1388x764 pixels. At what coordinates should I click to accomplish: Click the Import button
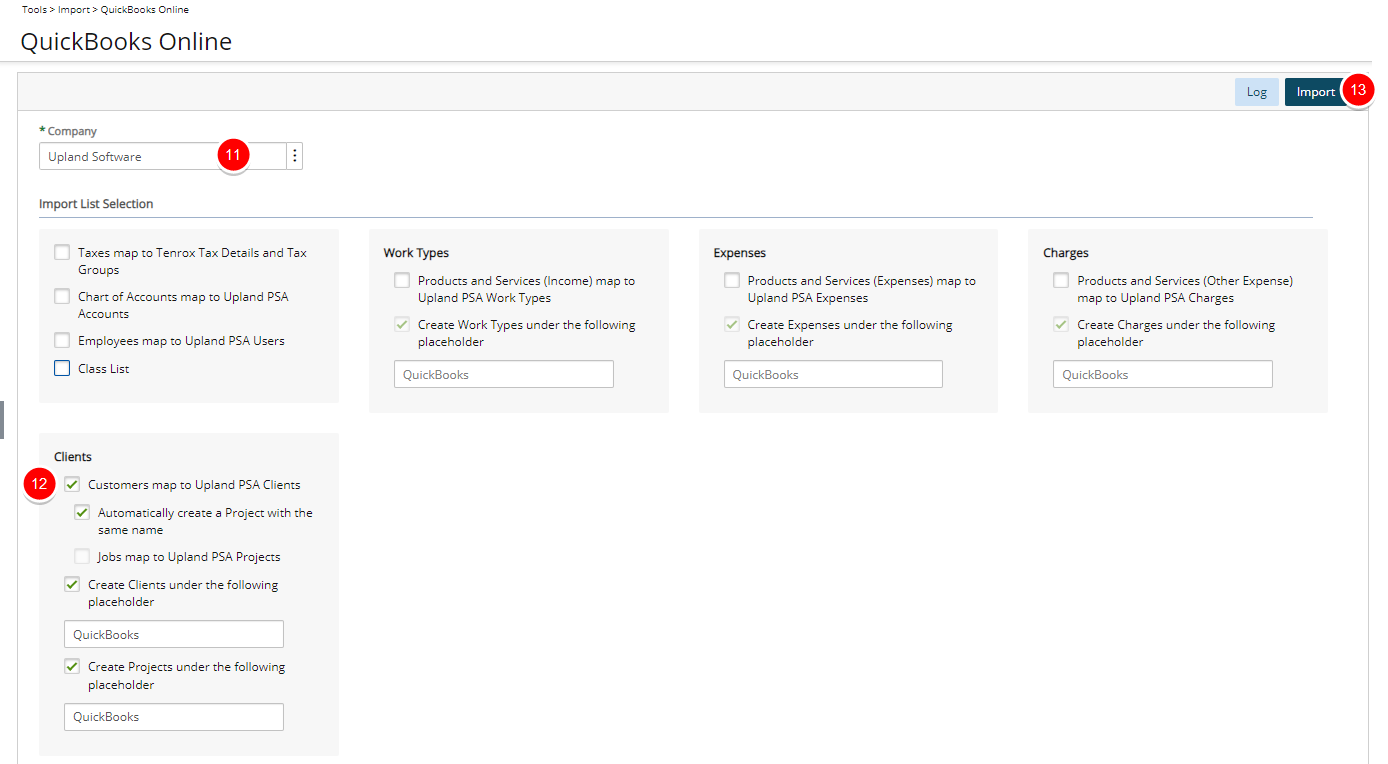coord(1315,92)
